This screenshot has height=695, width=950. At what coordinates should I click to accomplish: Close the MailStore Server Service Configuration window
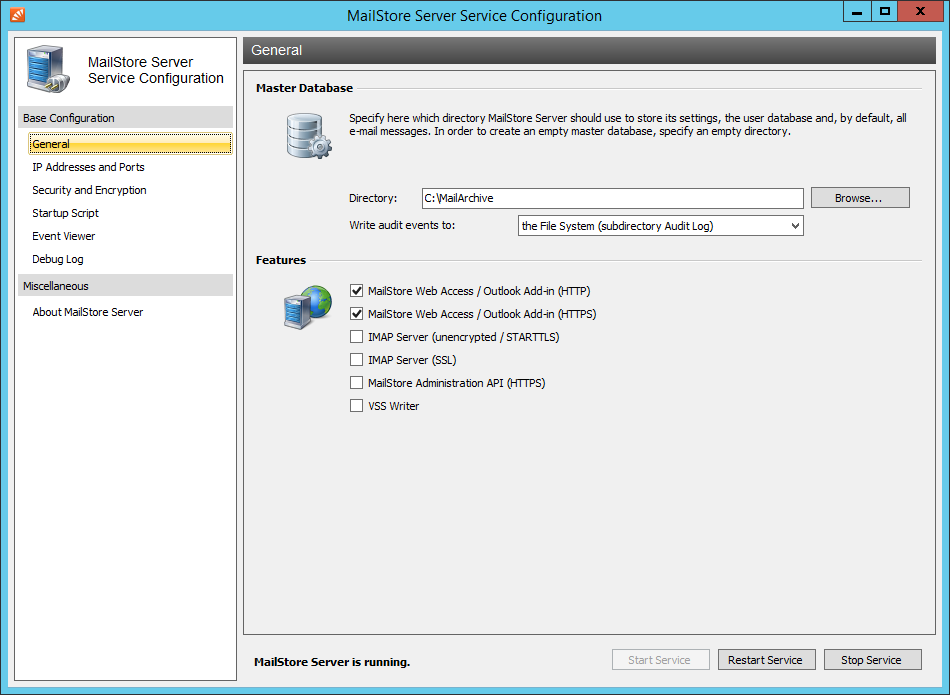click(x=920, y=12)
